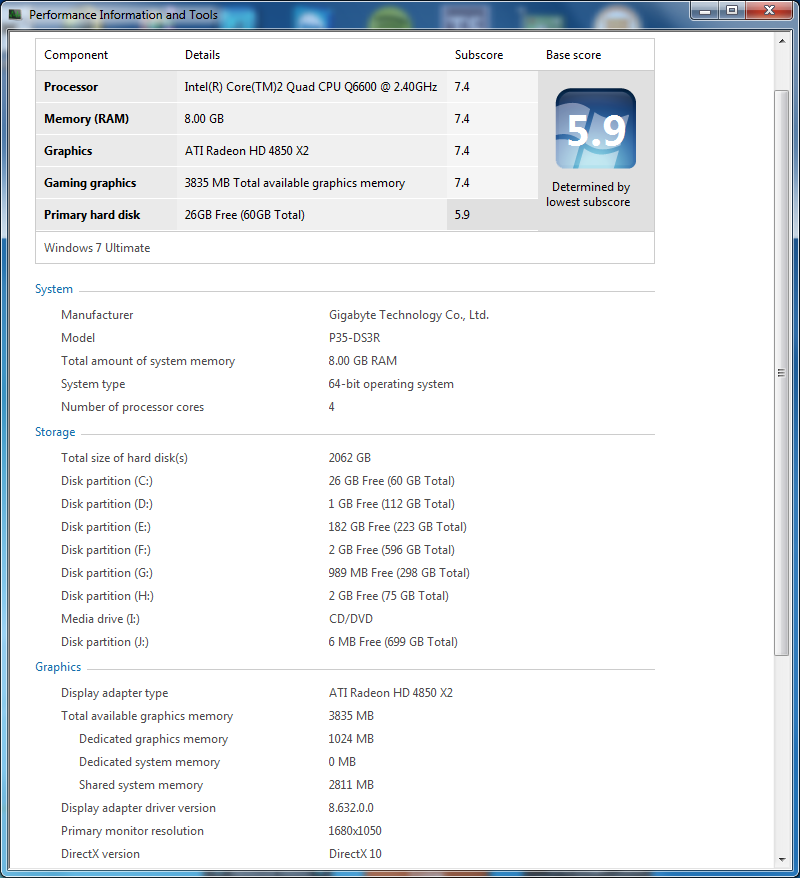The height and width of the screenshot is (878, 800).
Task: Click the Disk partition (E:) entry
Action: tap(107, 527)
